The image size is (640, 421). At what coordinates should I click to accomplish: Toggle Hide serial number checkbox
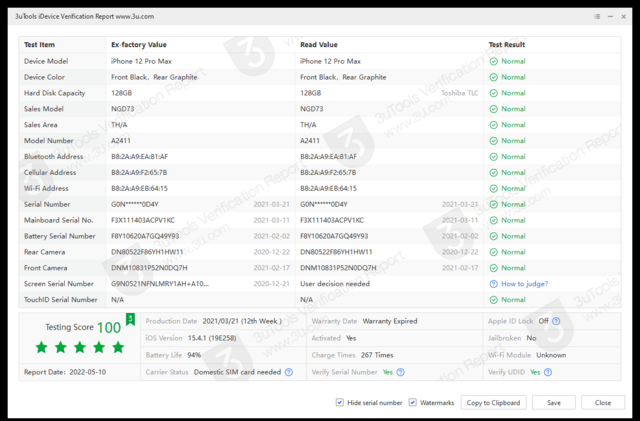[x=340, y=403]
